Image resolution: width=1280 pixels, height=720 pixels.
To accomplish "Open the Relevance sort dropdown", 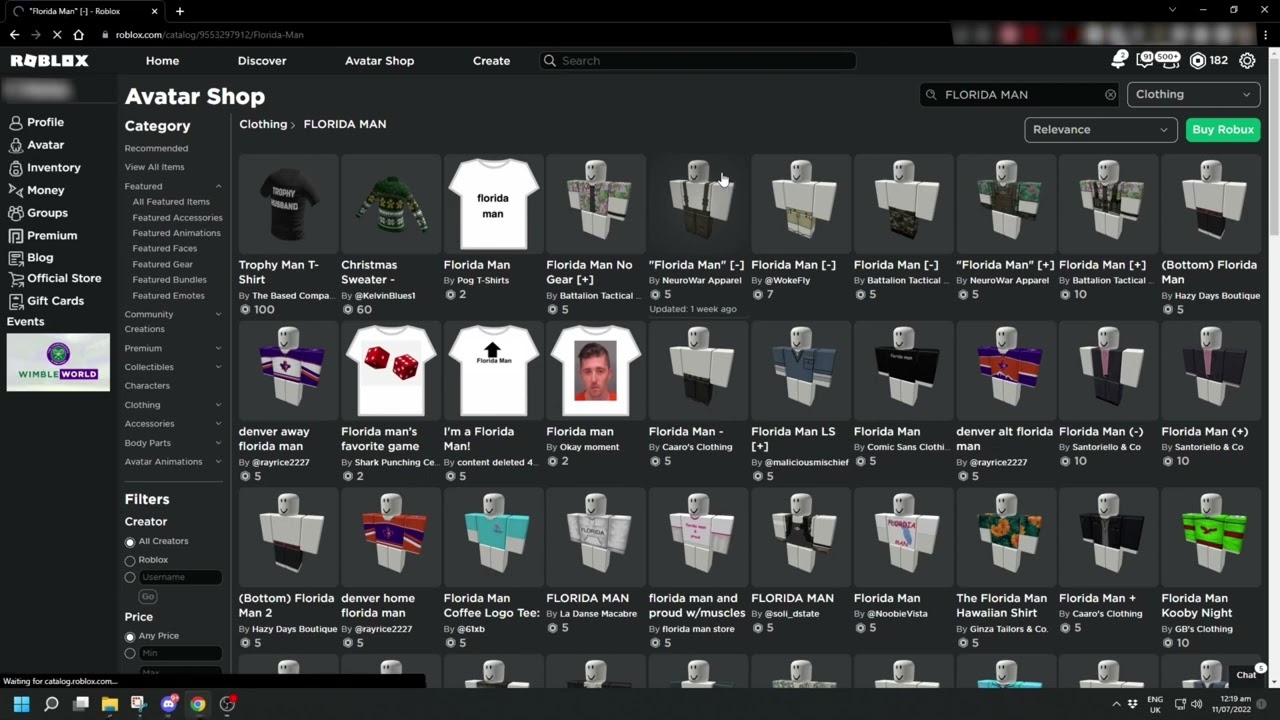I will point(1100,130).
